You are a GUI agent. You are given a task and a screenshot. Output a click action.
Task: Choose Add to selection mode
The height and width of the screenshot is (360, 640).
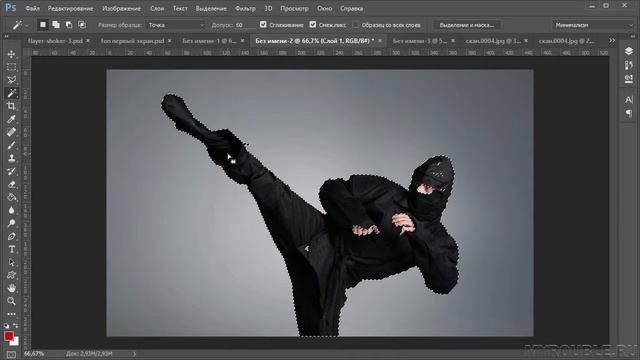(x=56, y=25)
